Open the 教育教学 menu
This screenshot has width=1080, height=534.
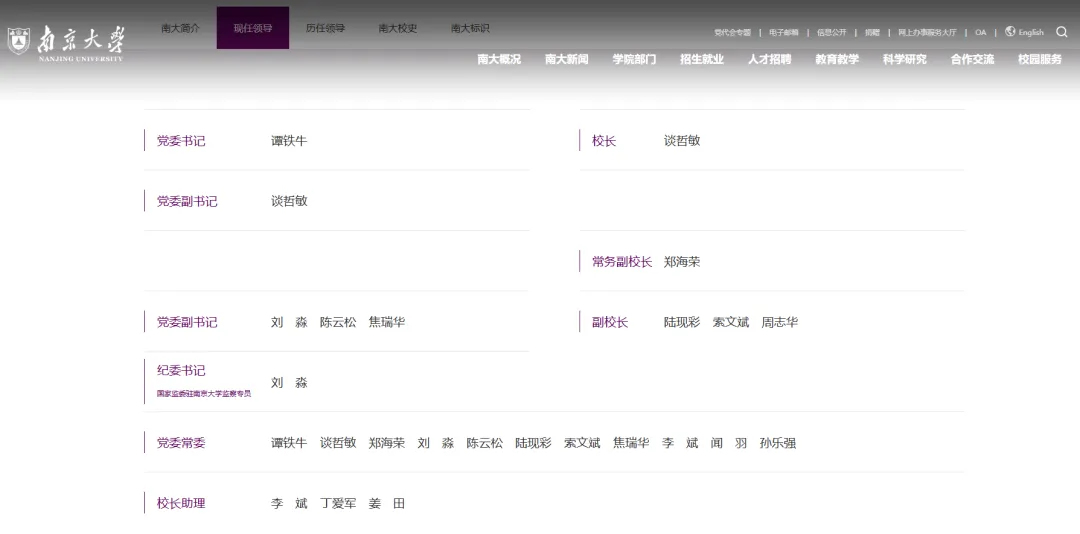pyautogui.click(x=838, y=59)
